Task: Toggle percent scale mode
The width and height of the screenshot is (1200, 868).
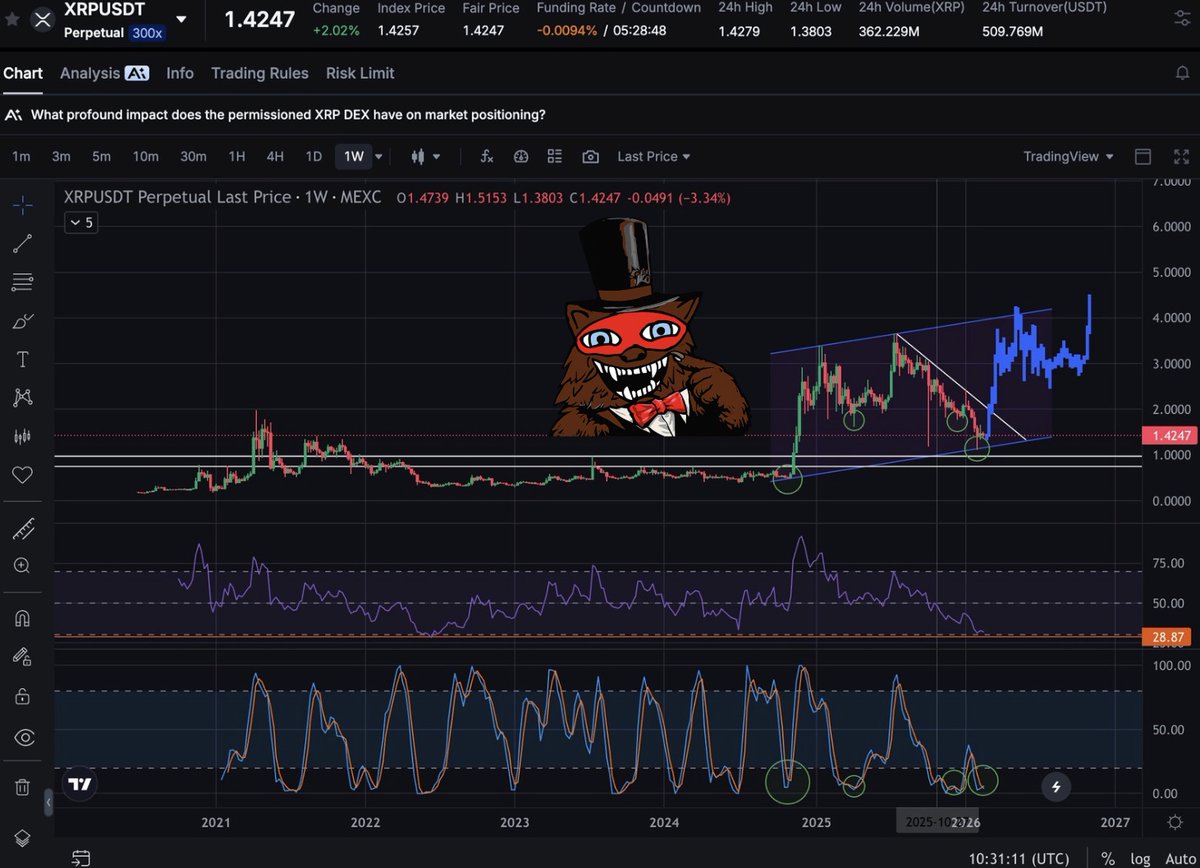Action: pyautogui.click(x=1108, y=858)
